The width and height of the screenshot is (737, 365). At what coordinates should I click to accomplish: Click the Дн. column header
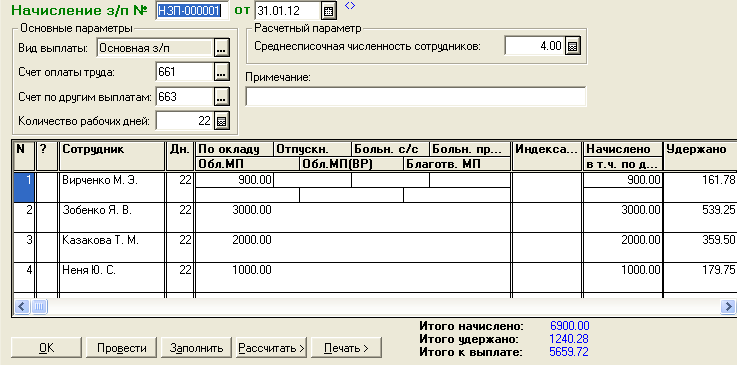coord(180,155)
